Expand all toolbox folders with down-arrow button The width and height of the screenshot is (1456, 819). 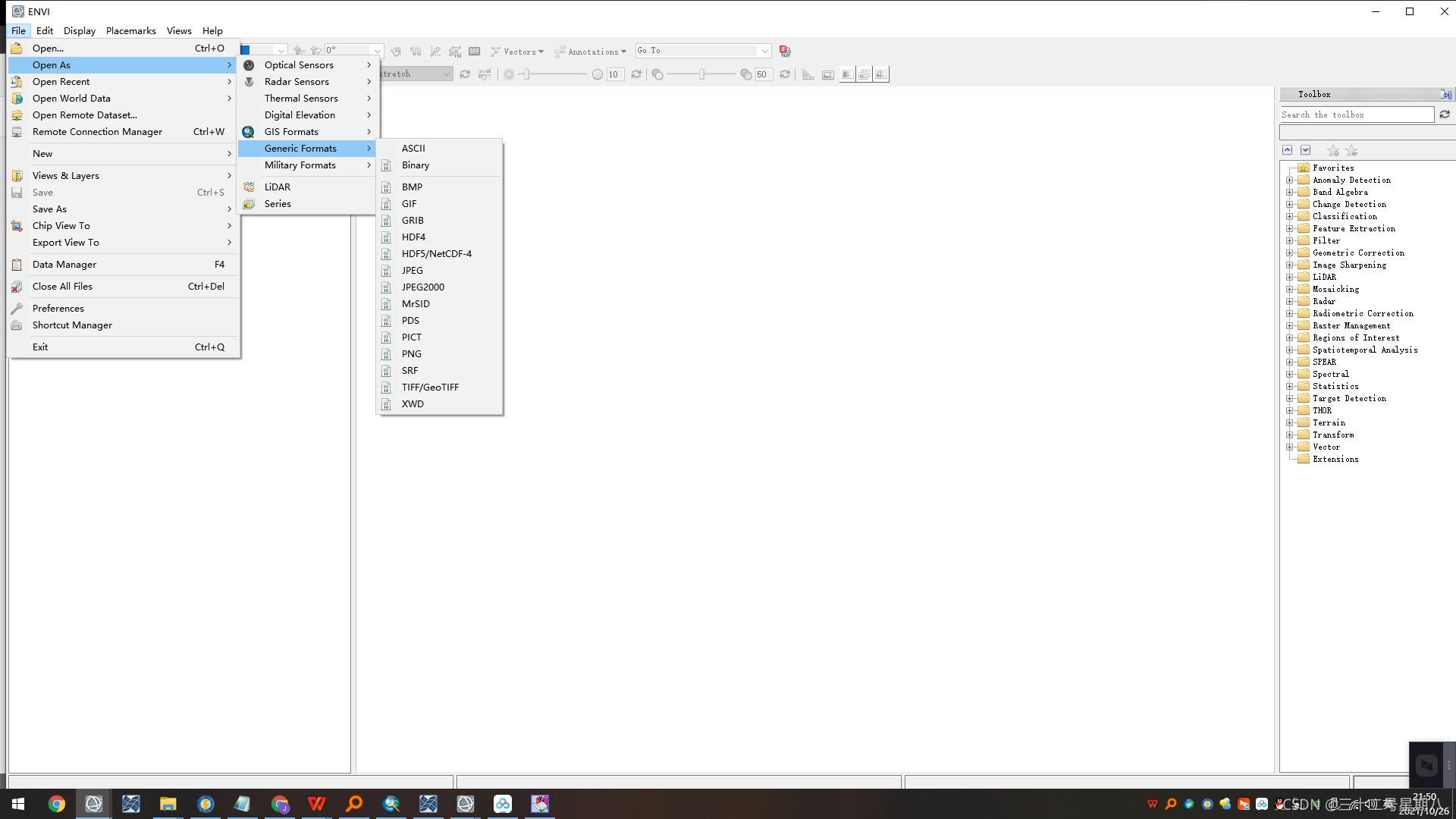click(x=1306, y=150)
